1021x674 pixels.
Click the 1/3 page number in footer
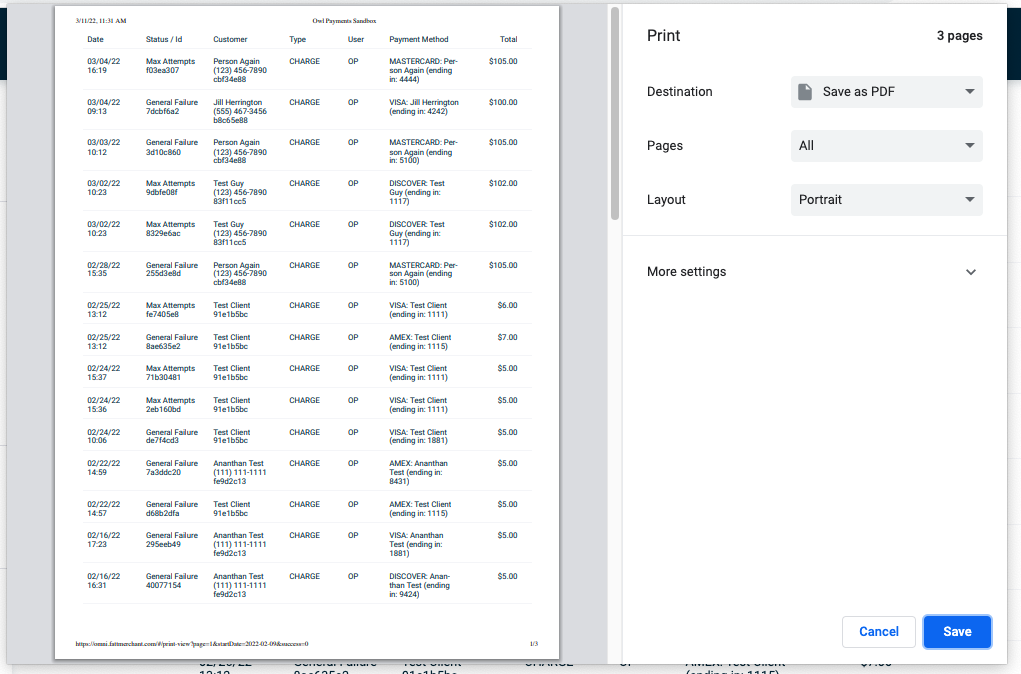534,644
